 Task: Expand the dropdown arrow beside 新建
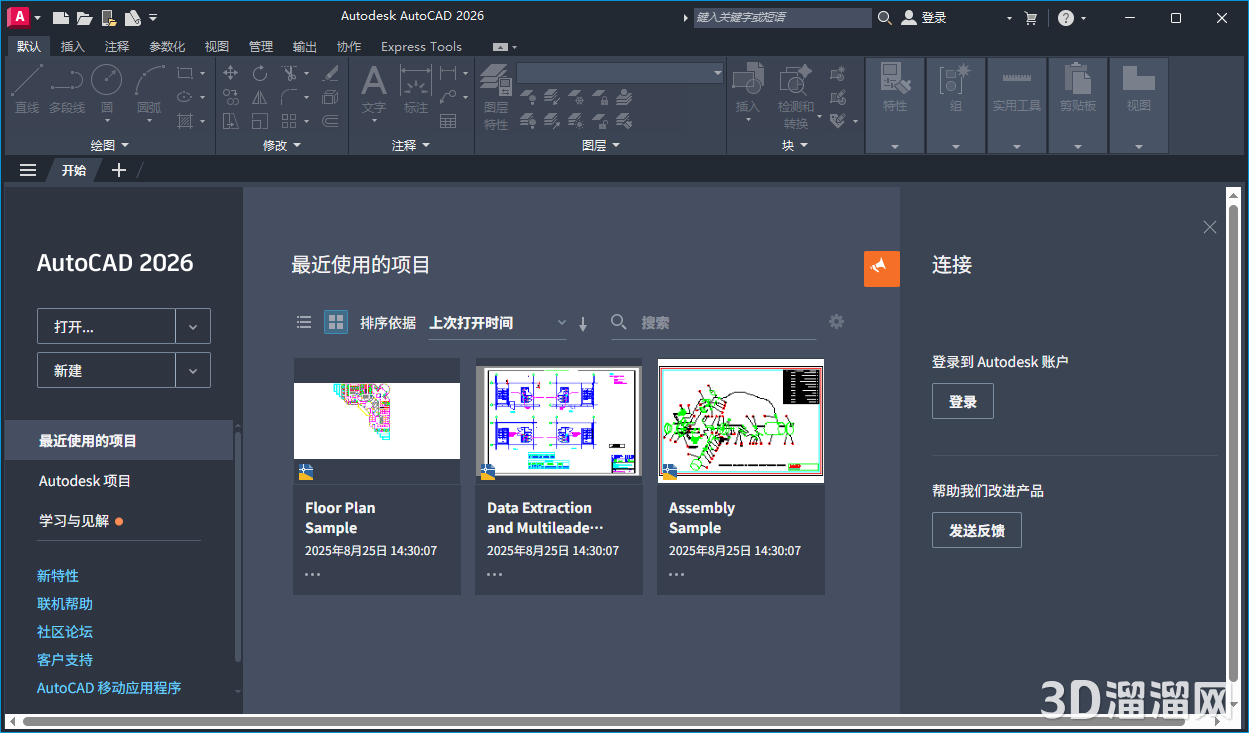[x=193, y=370]
